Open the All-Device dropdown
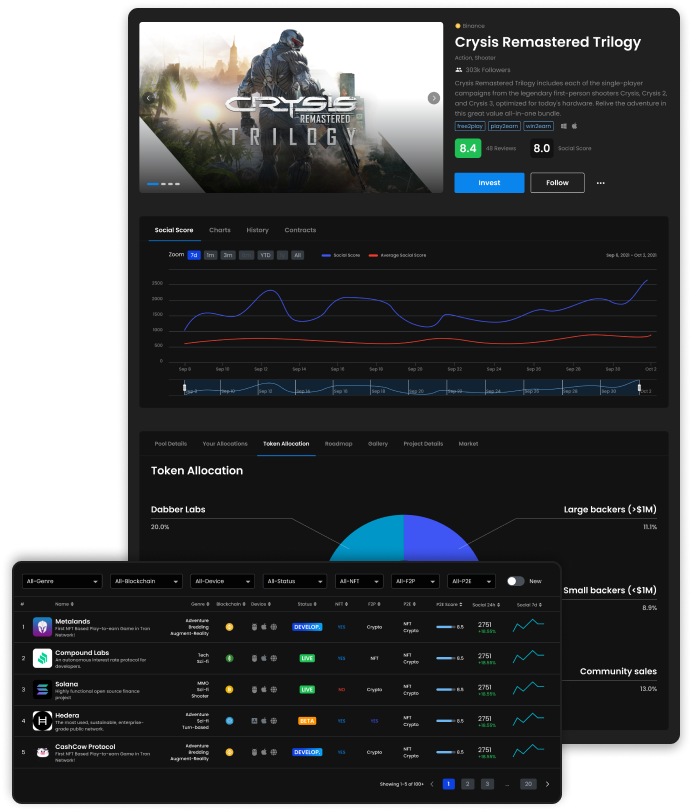The image size is (692, 812). pyautogui.click(x=222, y=581)
